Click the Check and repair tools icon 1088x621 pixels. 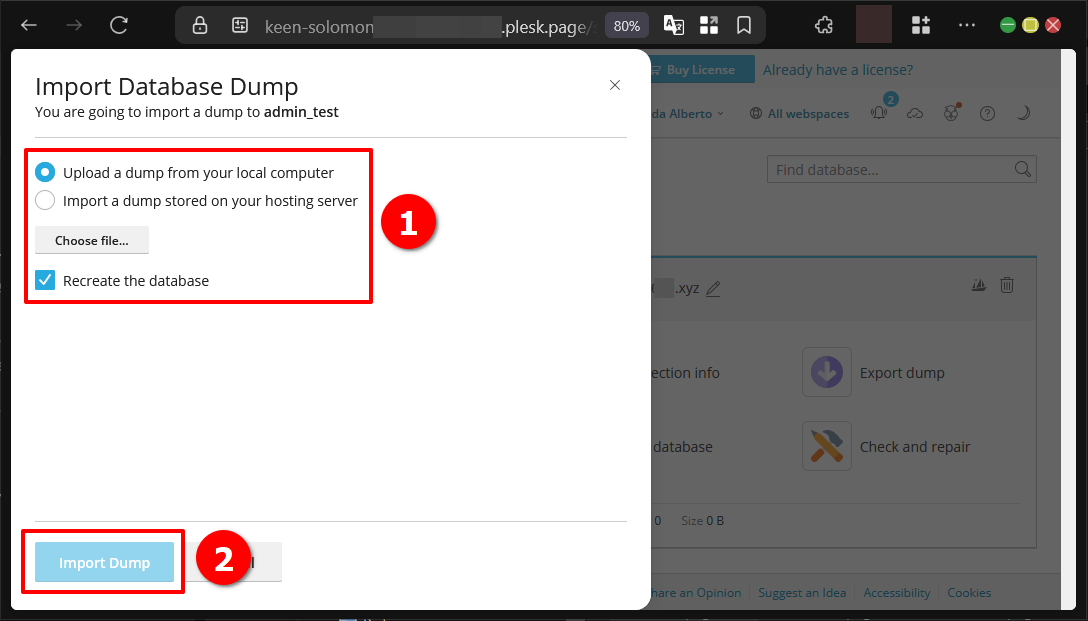pyautogui.click(x=826, y=446)
